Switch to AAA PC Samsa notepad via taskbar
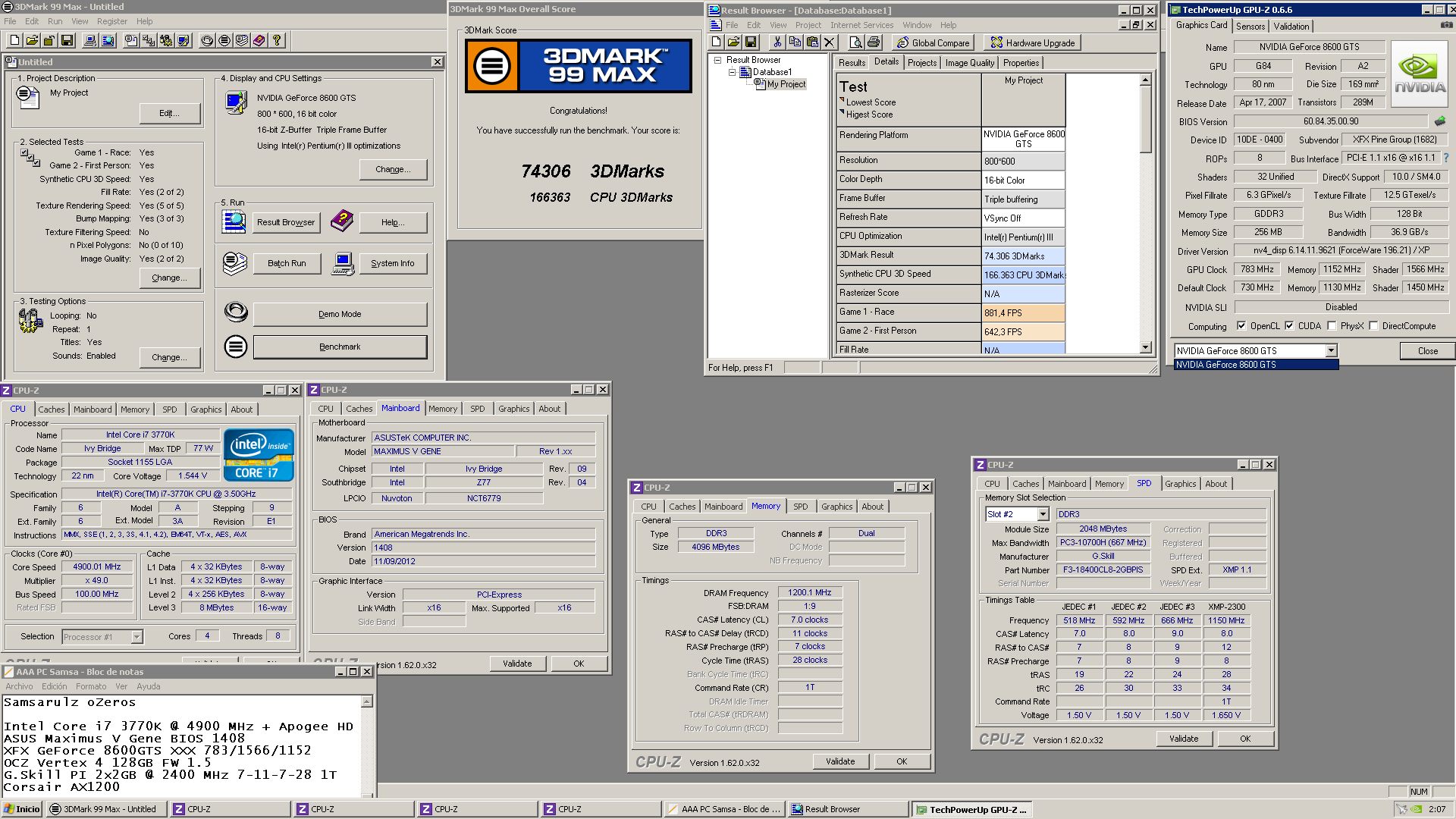Viewport: 1456px width, 819px height. click(723, 809)
